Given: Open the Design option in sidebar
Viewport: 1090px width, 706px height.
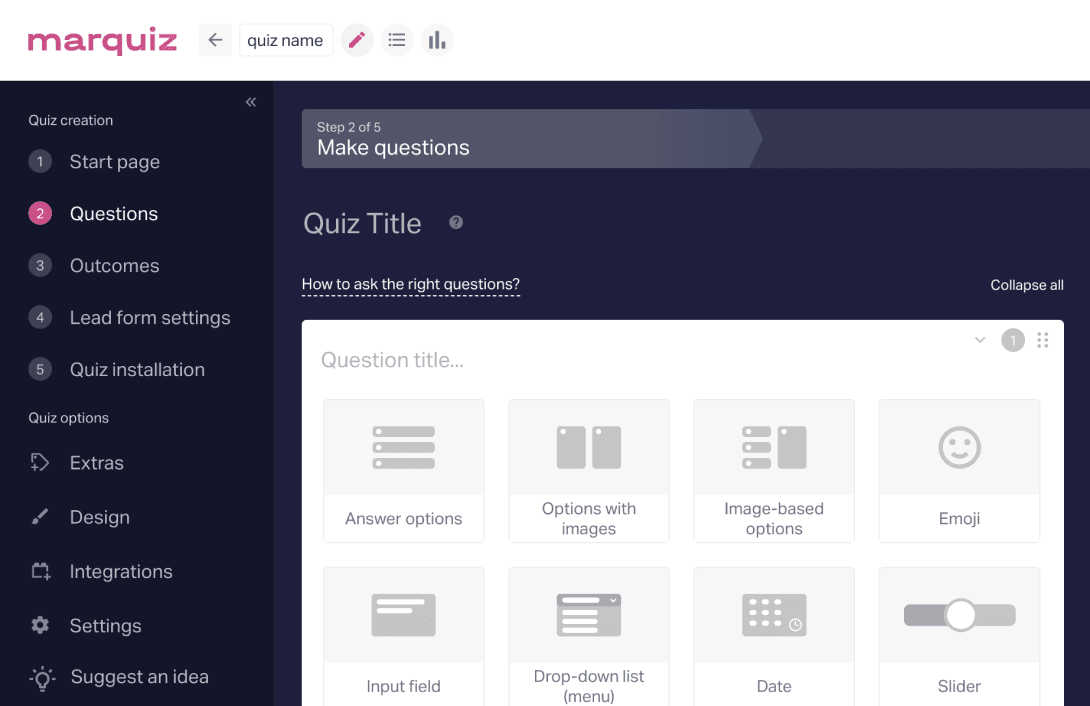Looking at the screenshot, I should pyautogui.click(x=99, y=517).
